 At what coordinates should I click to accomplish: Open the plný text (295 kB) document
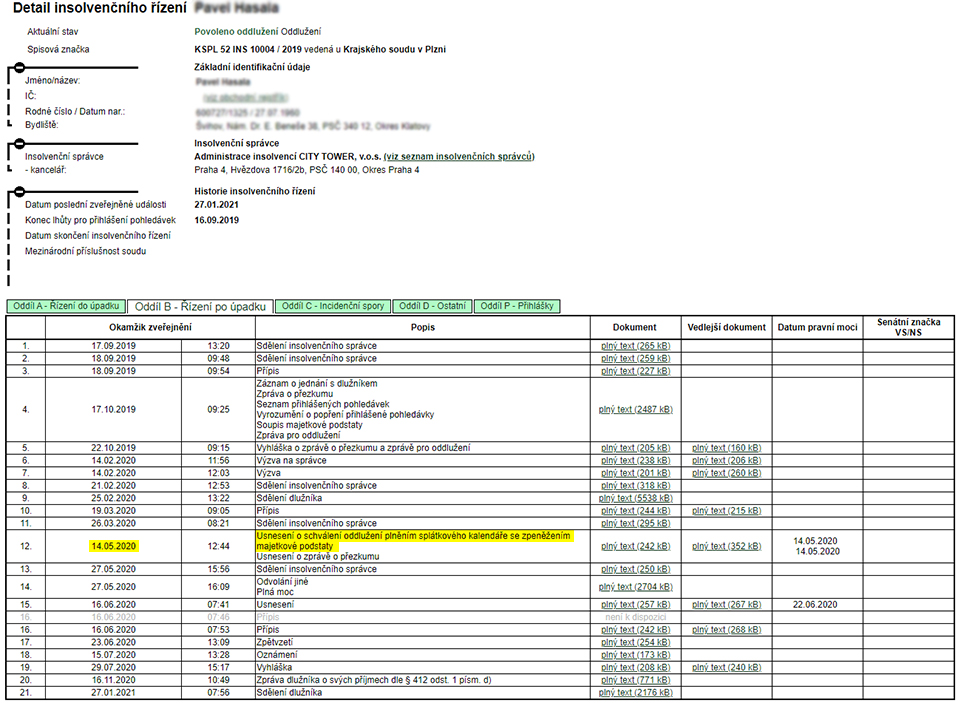[x=636, y=523]
